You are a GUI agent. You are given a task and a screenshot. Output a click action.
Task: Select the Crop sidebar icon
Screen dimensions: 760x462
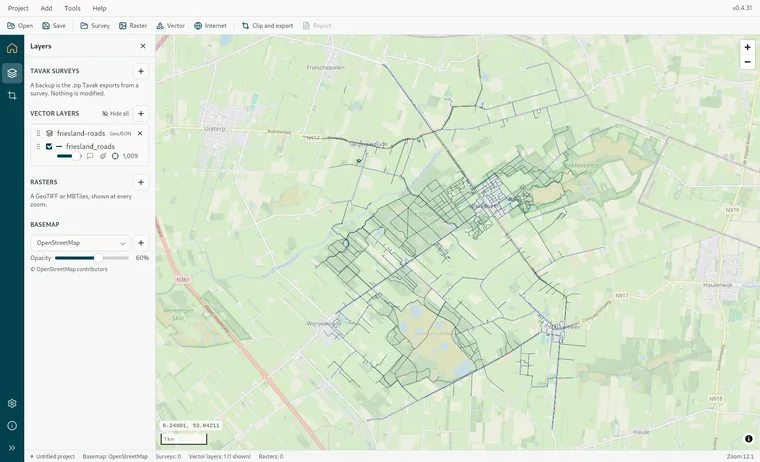tap(12, 96)
